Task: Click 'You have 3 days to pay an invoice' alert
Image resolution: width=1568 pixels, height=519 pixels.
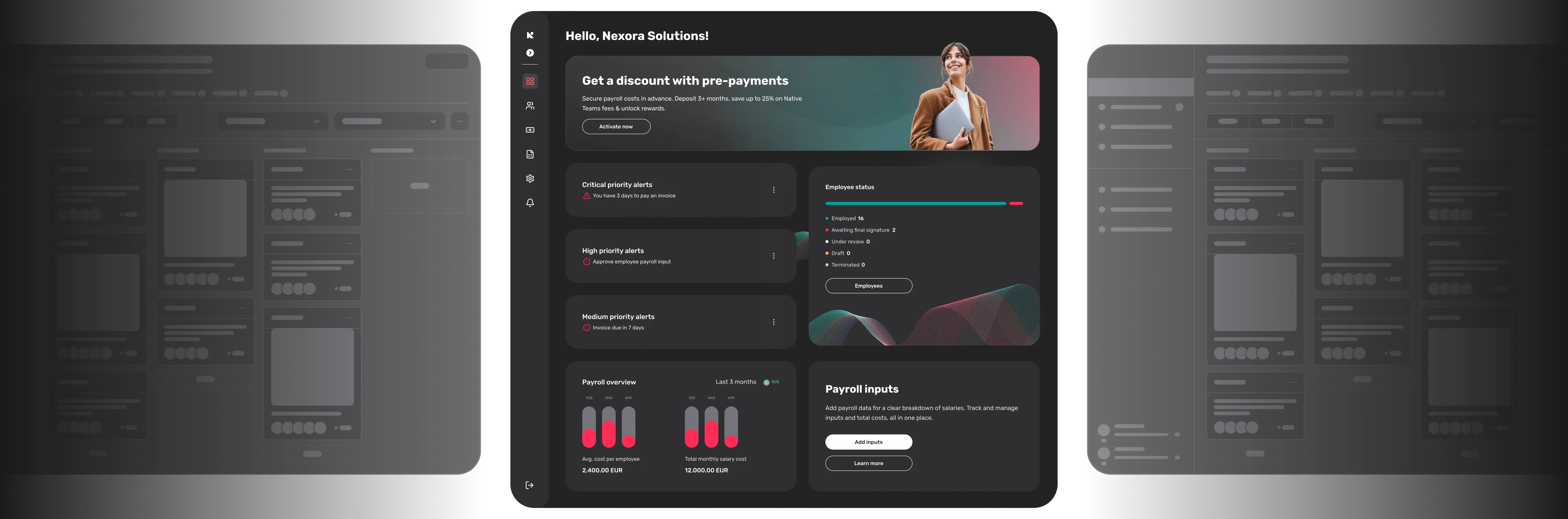Action: point(633,196)
